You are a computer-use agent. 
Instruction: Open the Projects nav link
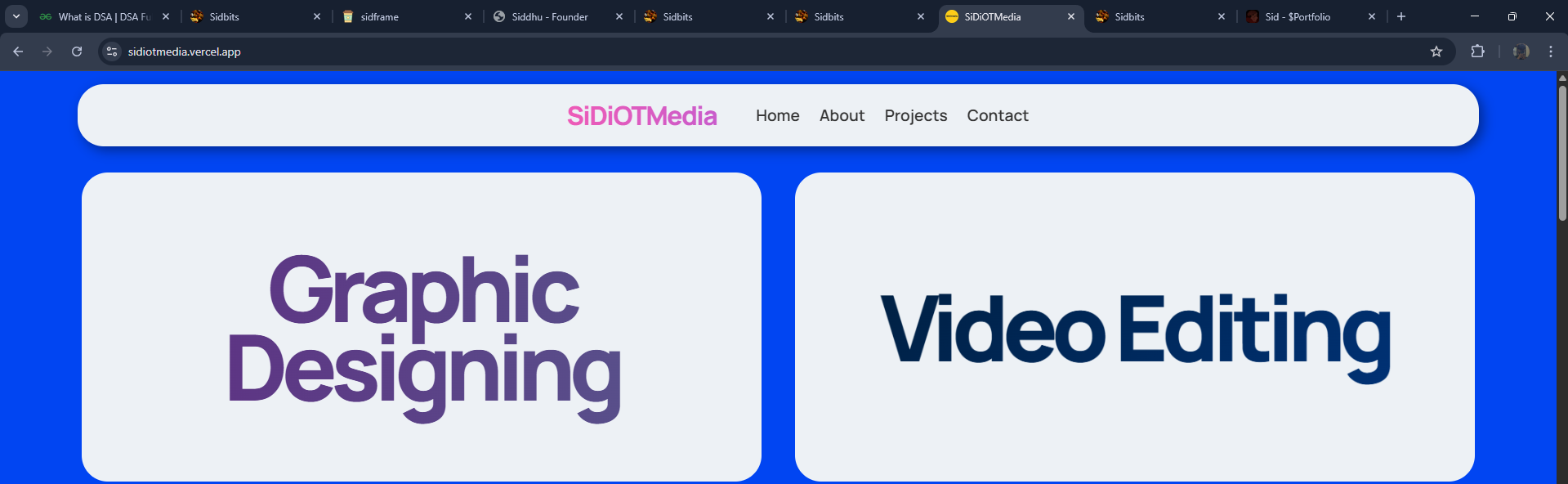pos(916,116)
